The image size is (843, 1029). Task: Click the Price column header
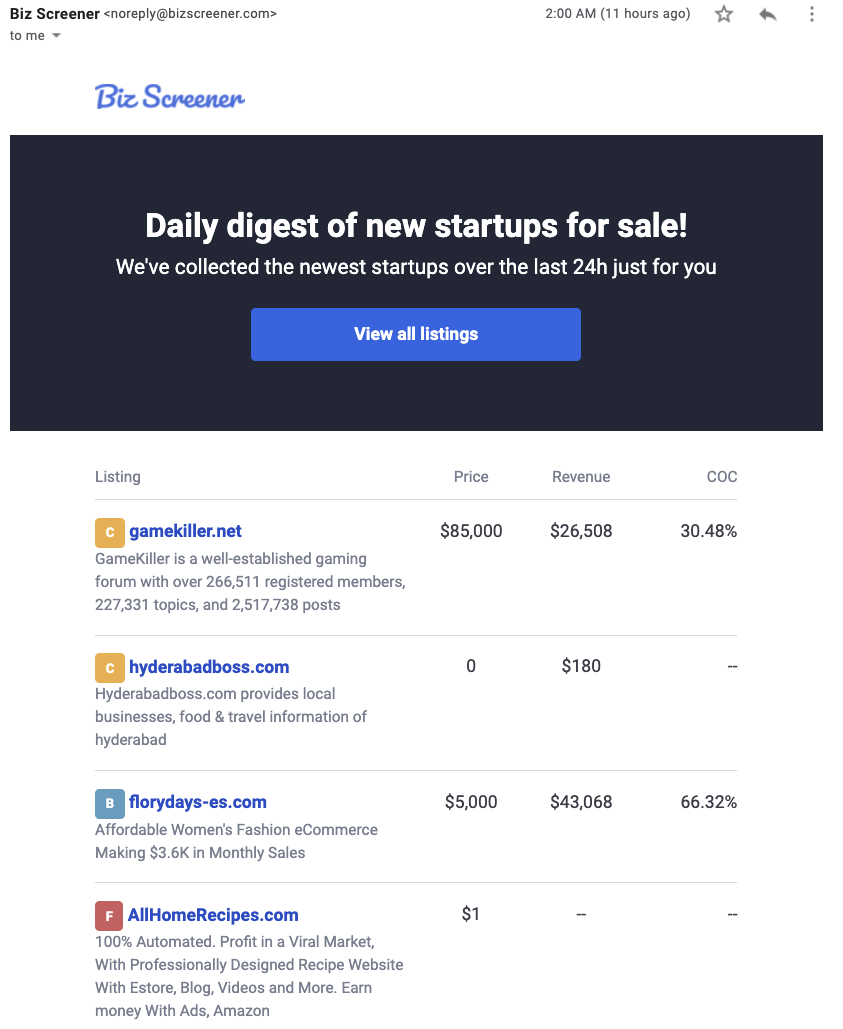coord(471,477)
